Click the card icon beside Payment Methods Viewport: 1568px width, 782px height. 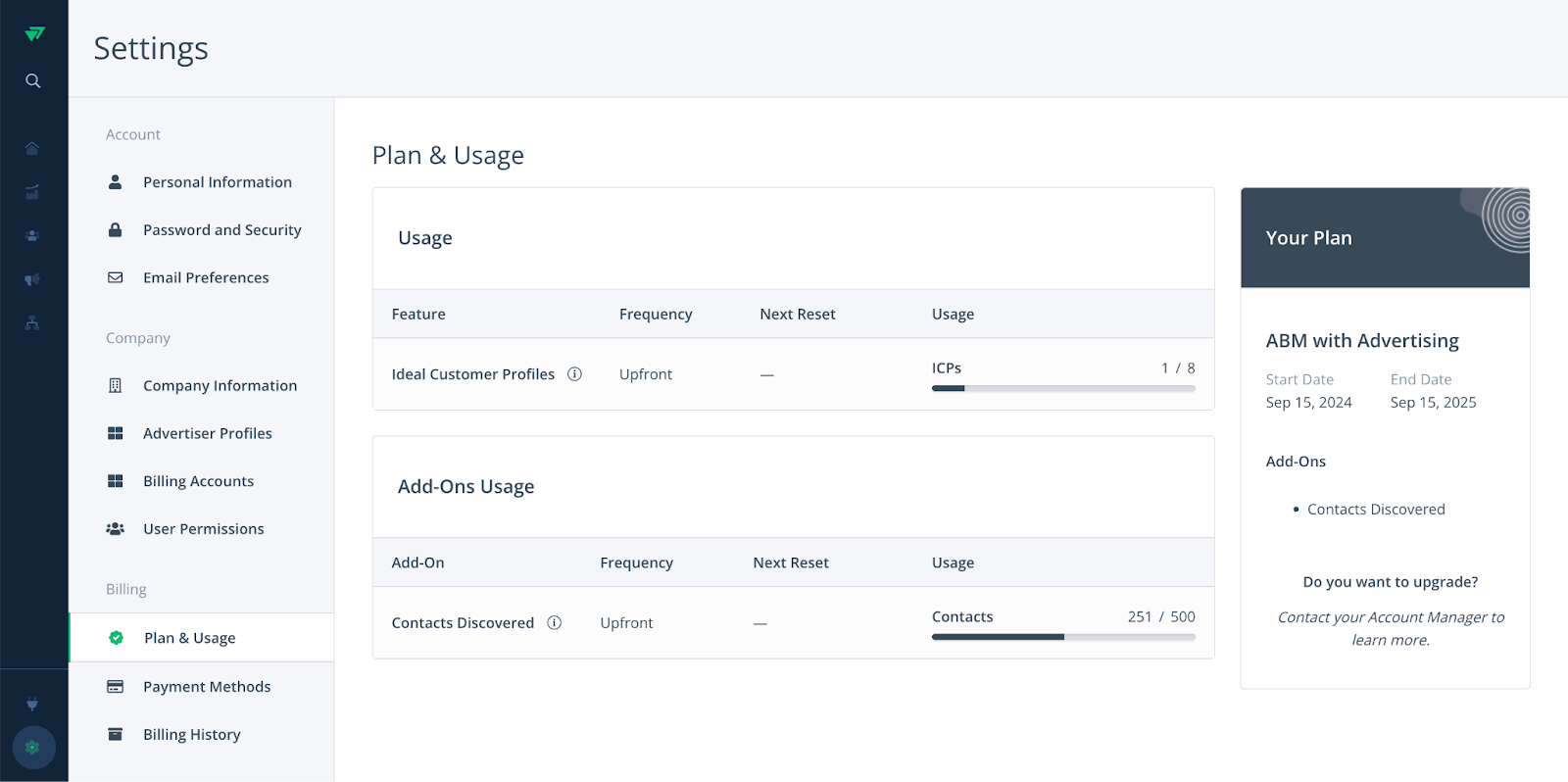click(115, 686)
